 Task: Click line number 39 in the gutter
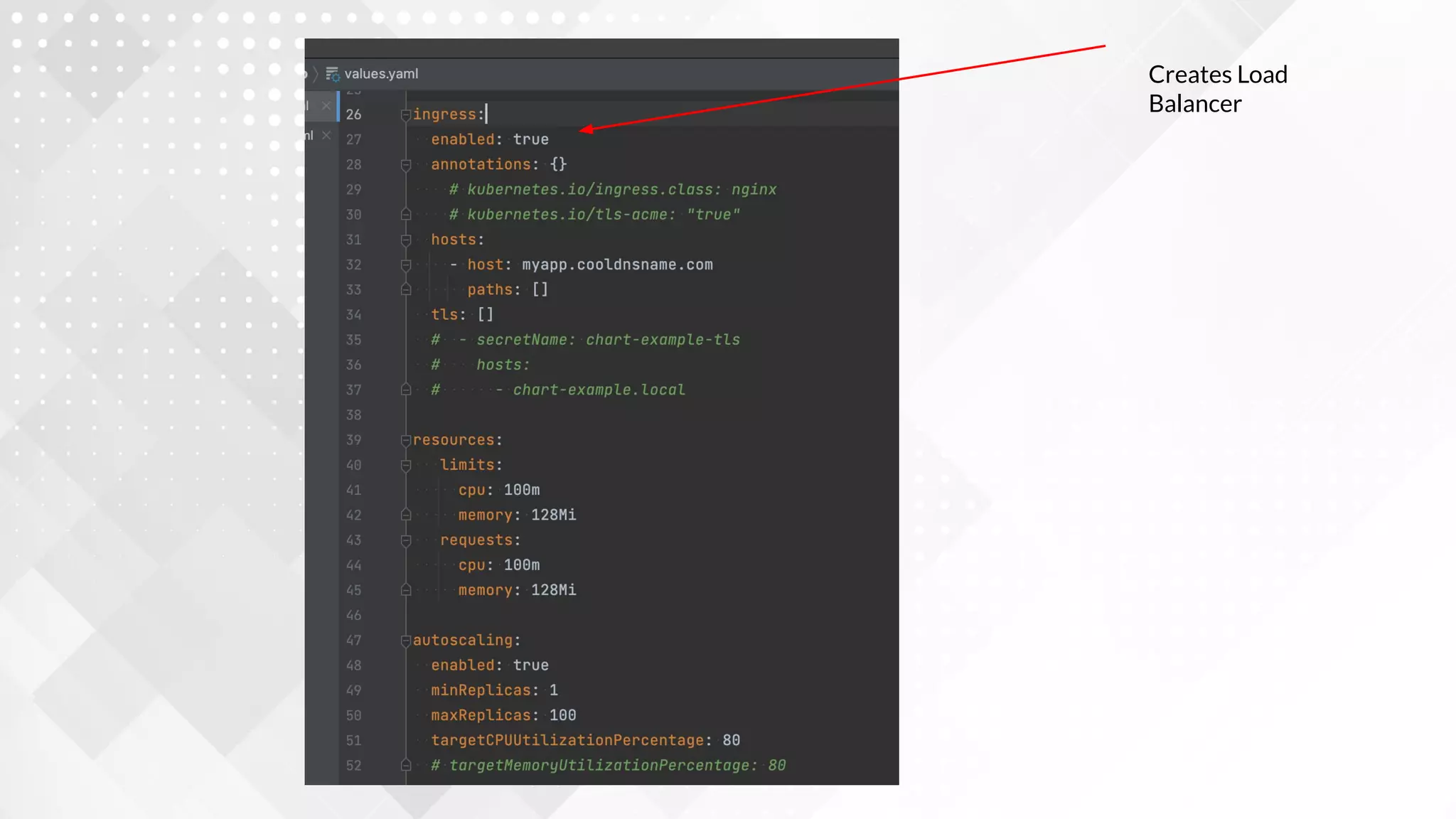click(x=353, y=440)
